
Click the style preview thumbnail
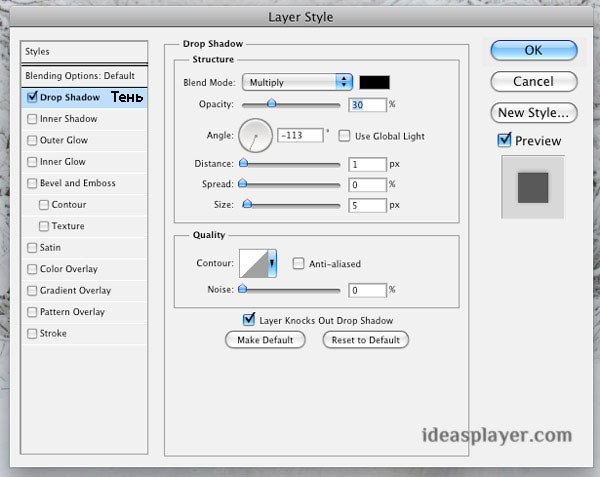coord(533,187)
